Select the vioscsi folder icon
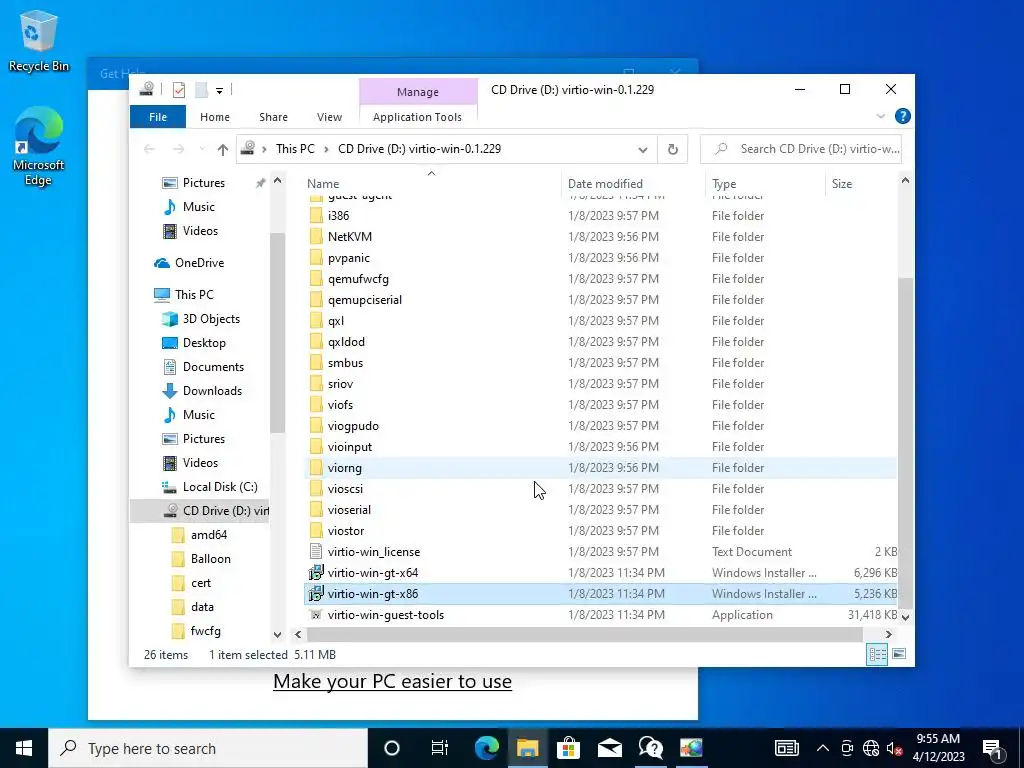The height and width of the screenshot is (768, 1024). pos(316,488)
